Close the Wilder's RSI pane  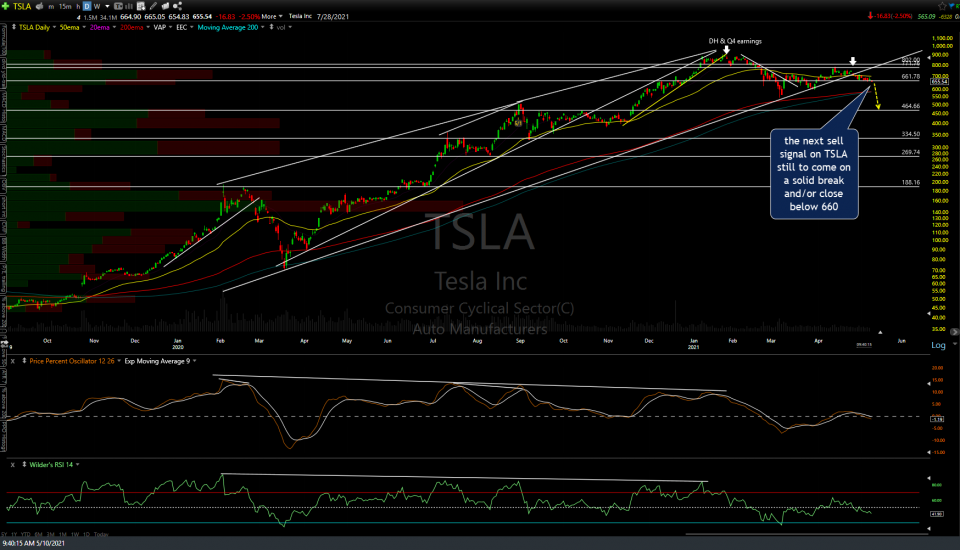pyautogui.click(x=12, y=465)
